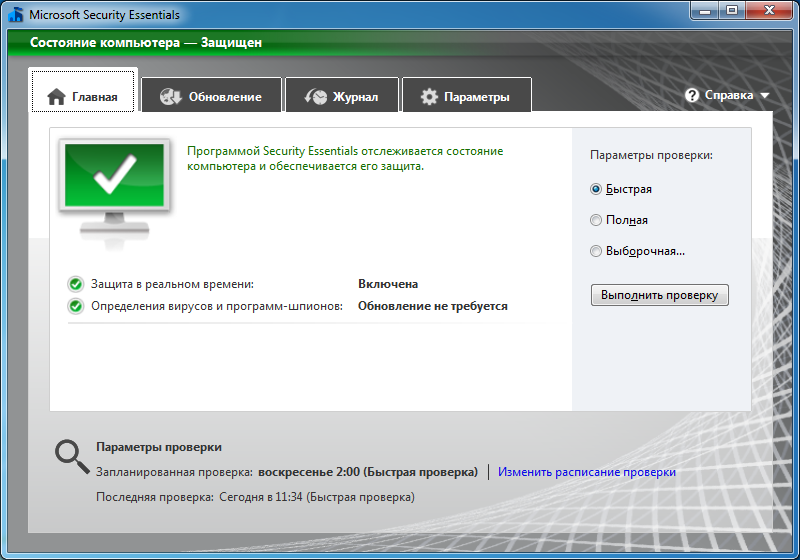
Task: Click the Определения вирусов и программ-шпионов label
Action: pos(217,306)
